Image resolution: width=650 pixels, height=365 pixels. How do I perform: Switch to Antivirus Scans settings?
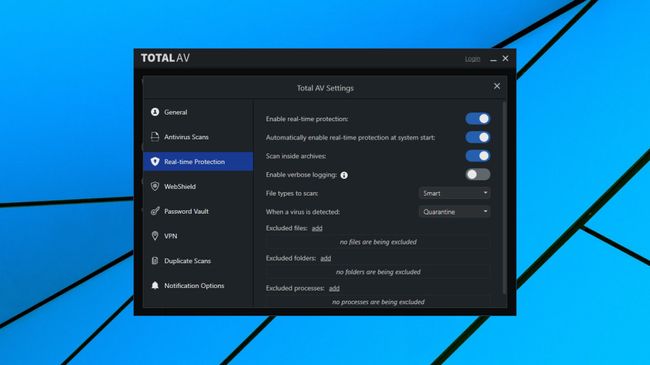[x=198, y=137]
